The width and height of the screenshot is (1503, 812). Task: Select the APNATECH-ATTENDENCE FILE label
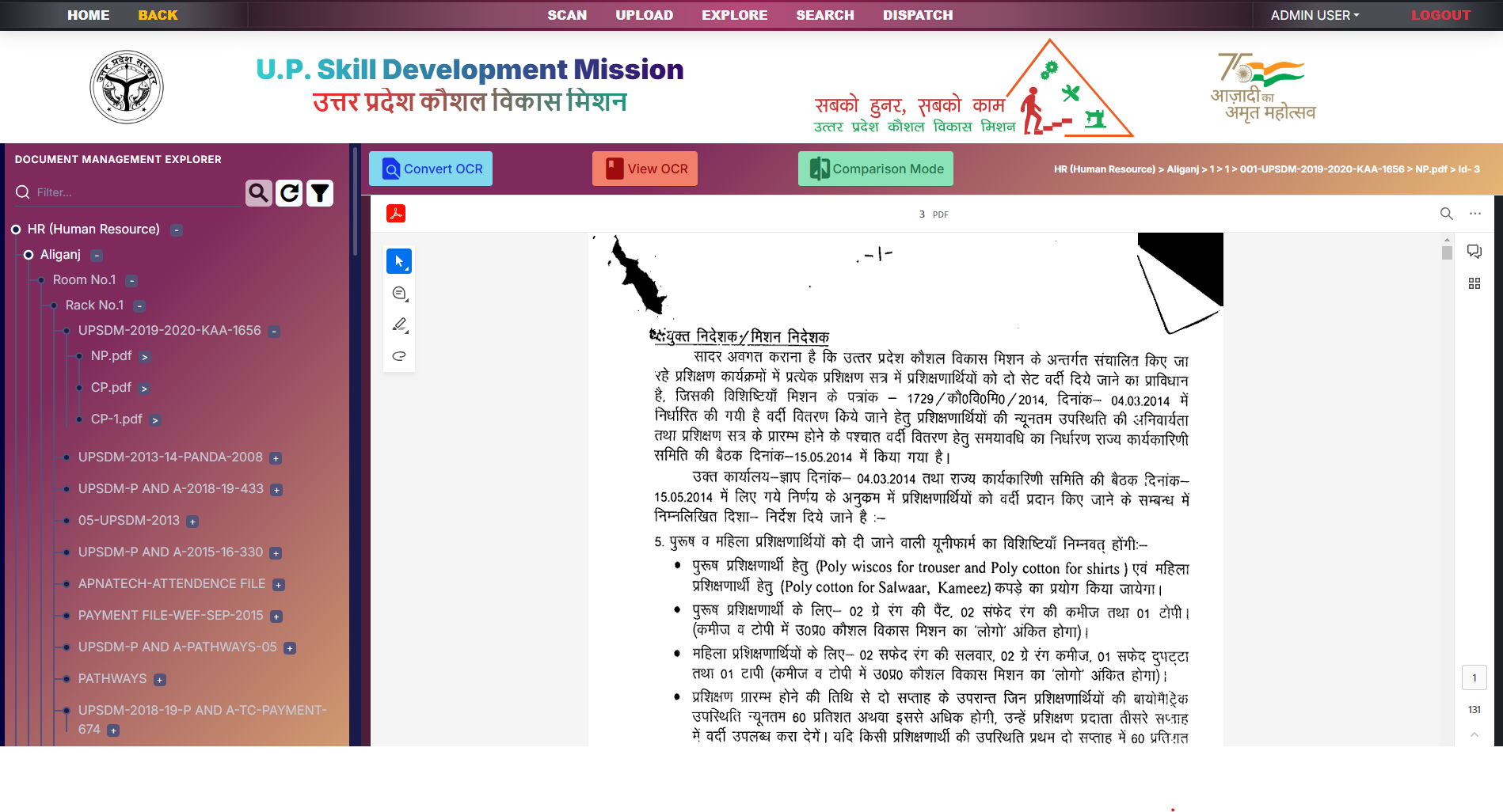[x=172, y=584]
